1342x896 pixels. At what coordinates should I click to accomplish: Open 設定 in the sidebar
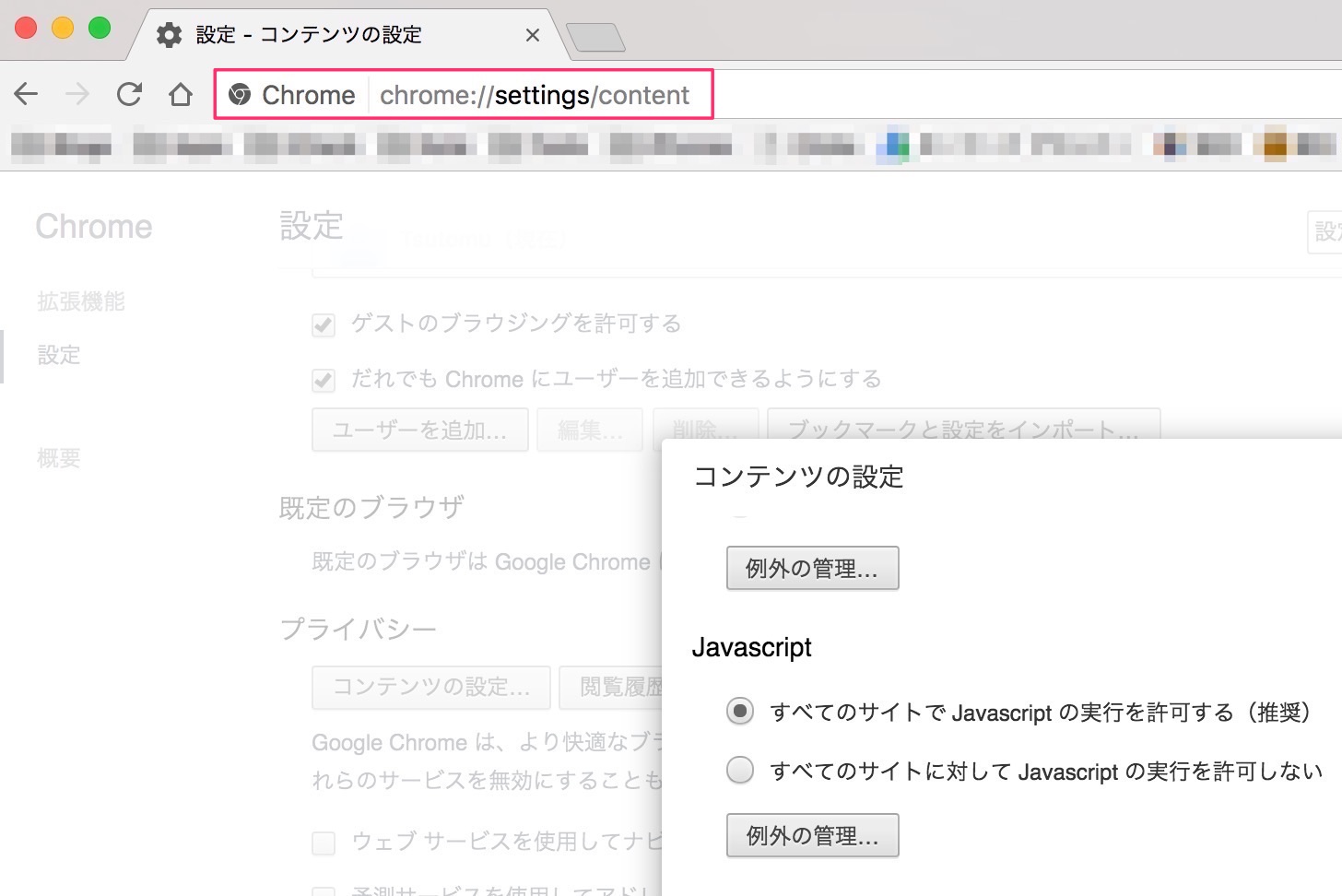pyautogui.click(x=59, y=355)
